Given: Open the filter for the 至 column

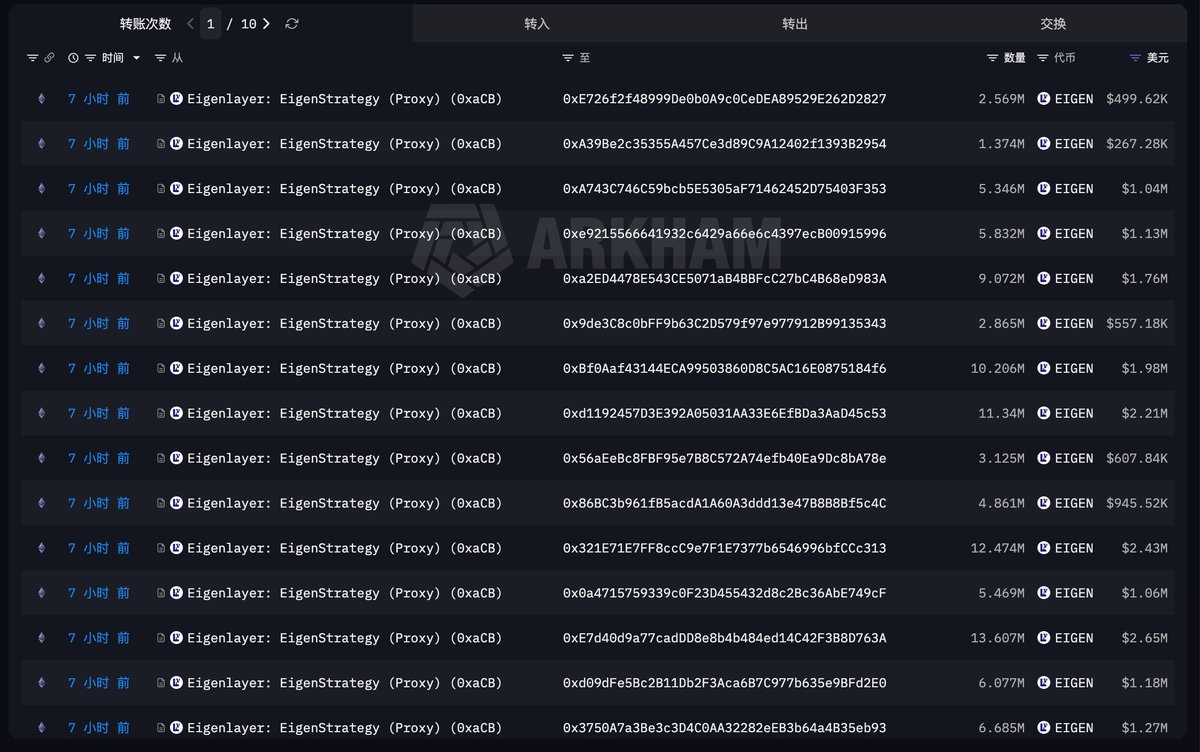Looking at the screenshot, I should [568, 58].
